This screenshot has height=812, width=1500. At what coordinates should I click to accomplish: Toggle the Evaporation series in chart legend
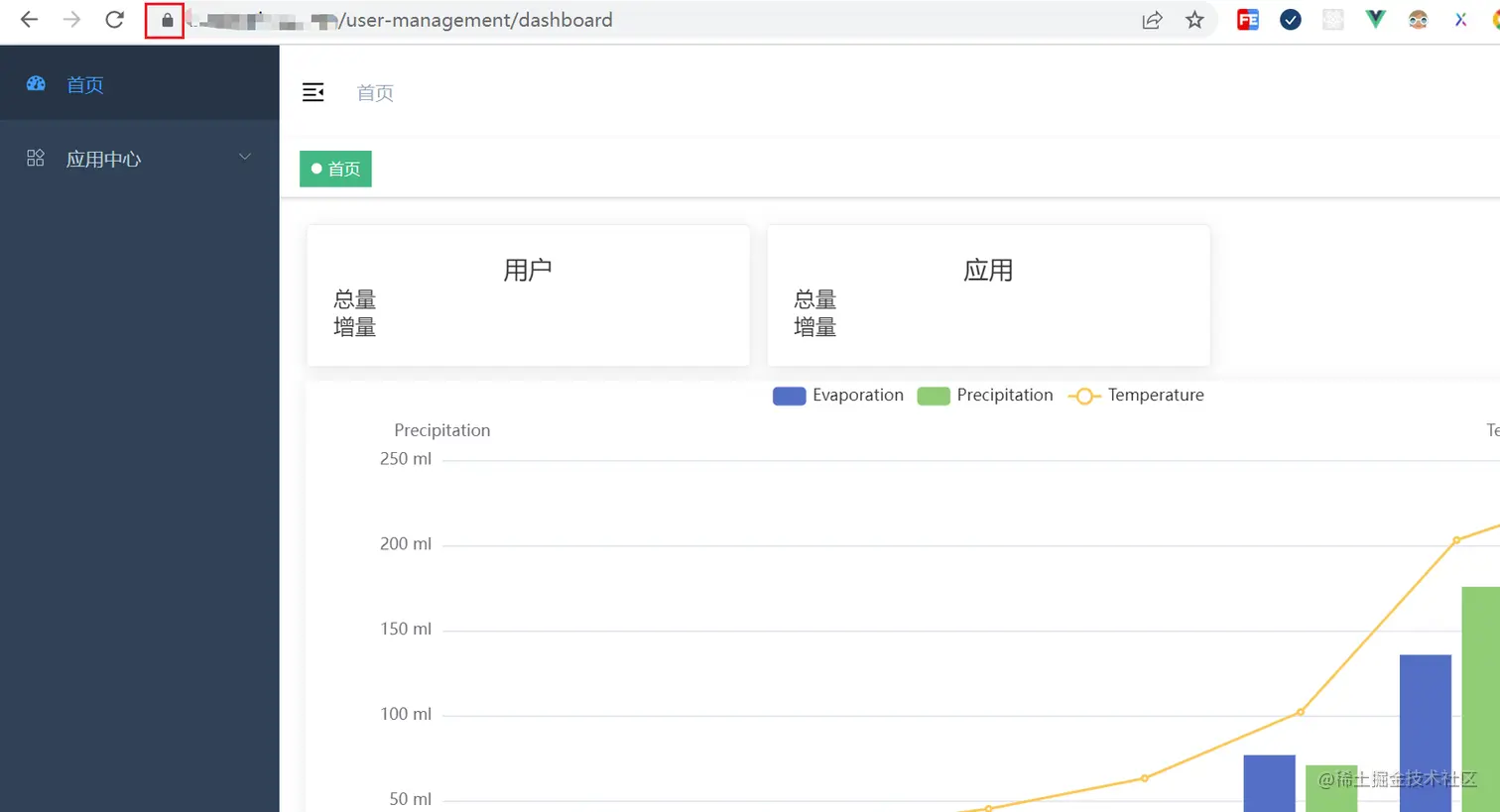tap(838, 396)
